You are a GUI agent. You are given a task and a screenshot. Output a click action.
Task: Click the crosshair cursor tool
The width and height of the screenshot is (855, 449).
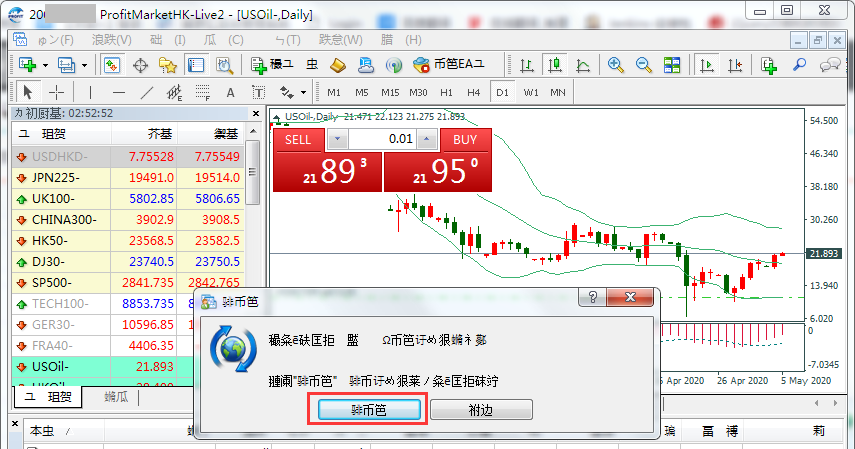pyautogui.click(x=57, y=92)
